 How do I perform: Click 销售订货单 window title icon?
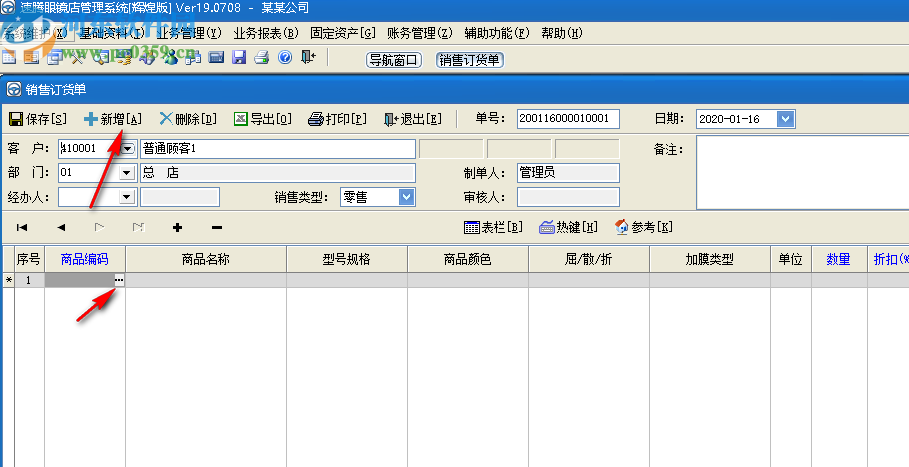(13, 89)
